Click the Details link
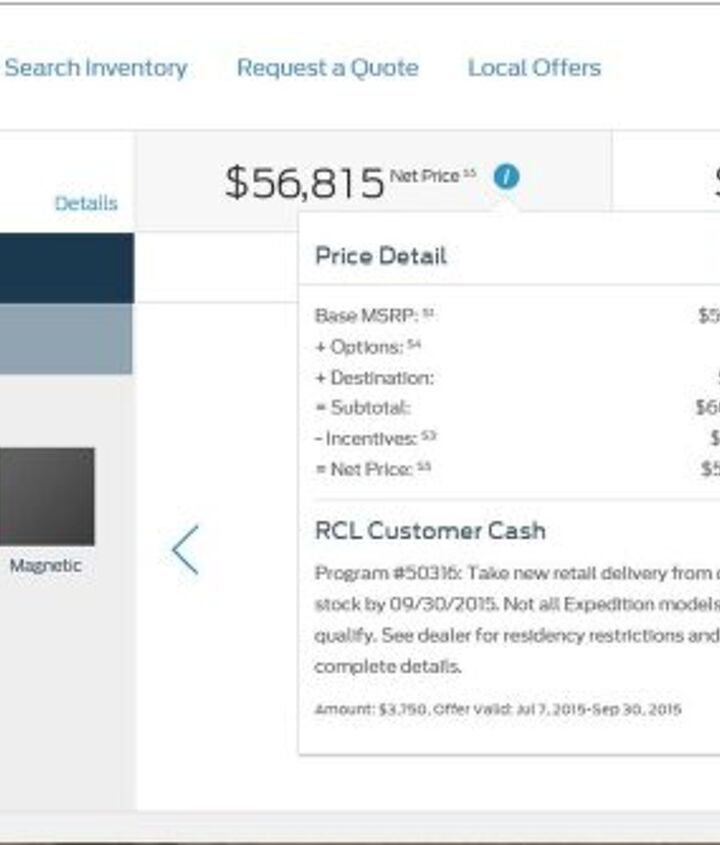This screenshot has height=845, width=720. pos(86,203)
